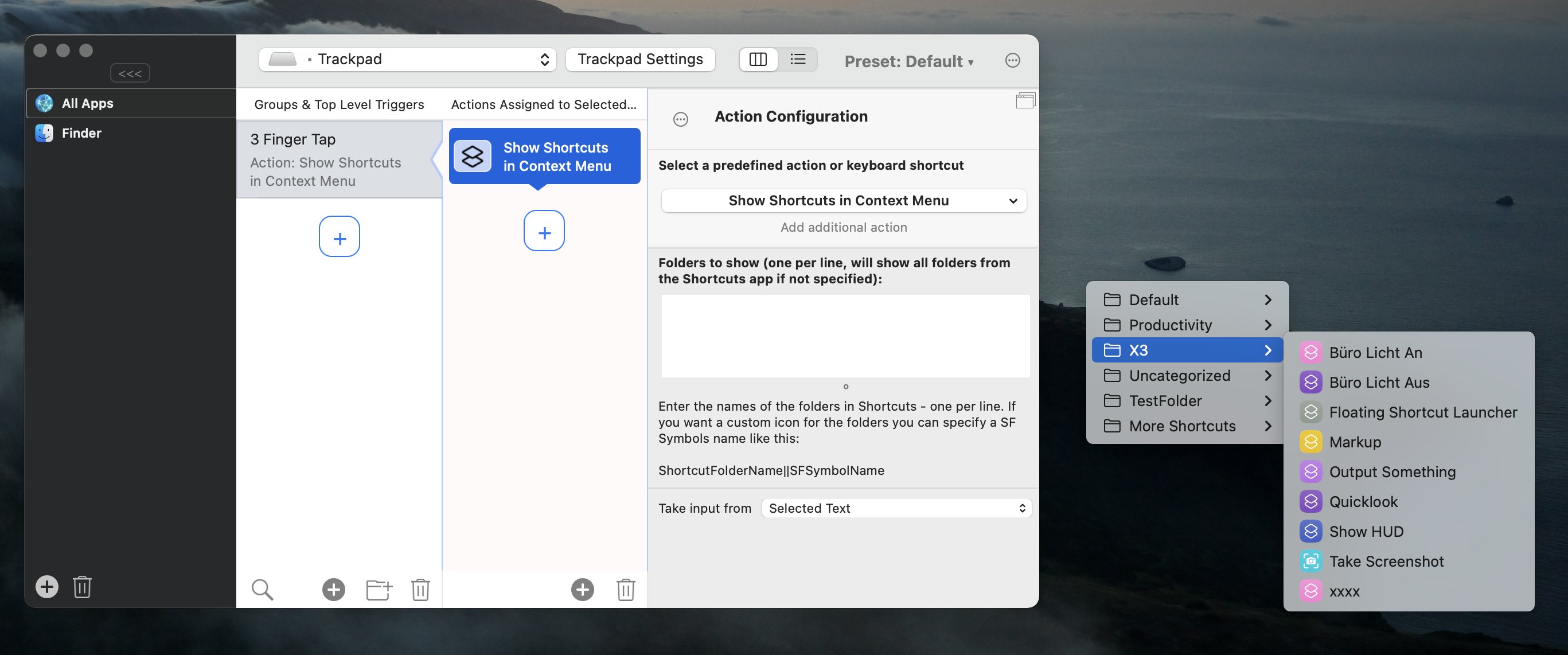This screenshot has height=655, width=1568.
Task: Click the Output Something shortcut icon
Action: point(1310,472)
